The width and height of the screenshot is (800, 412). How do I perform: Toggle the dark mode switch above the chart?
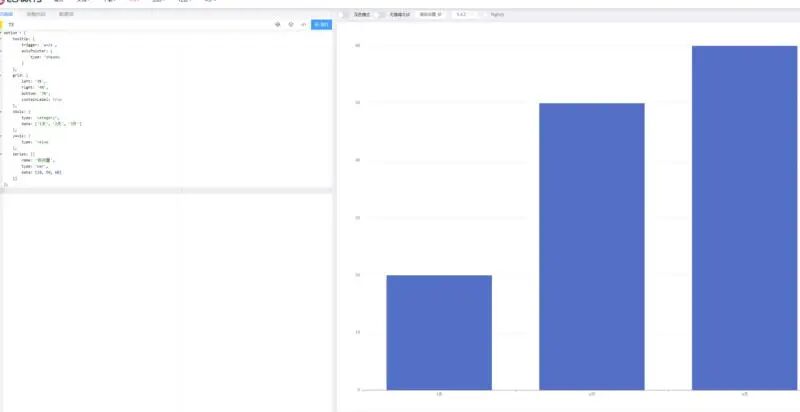[343, 15]
